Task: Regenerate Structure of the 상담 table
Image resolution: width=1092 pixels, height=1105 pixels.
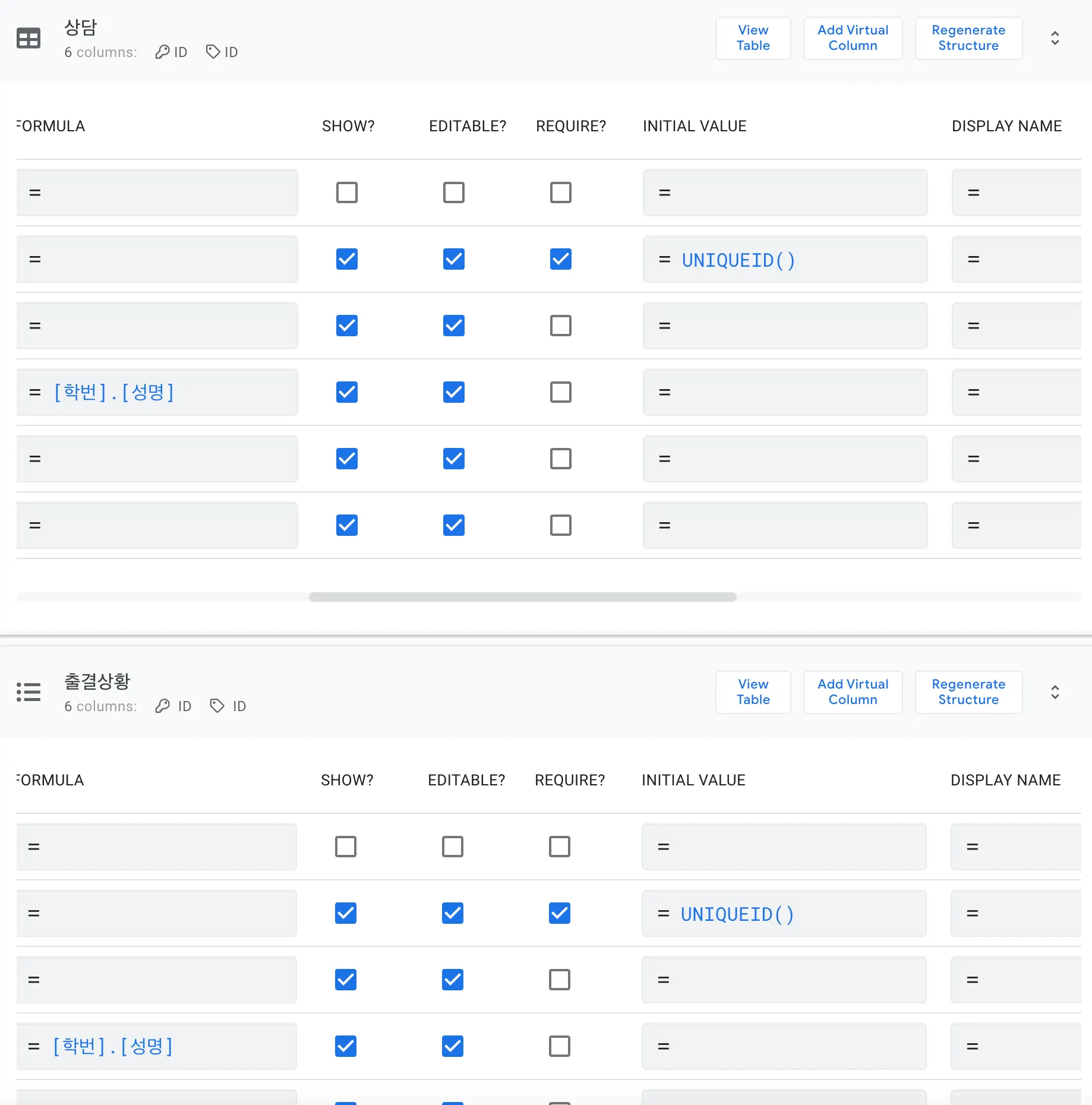Action: [x=968, y=38]
